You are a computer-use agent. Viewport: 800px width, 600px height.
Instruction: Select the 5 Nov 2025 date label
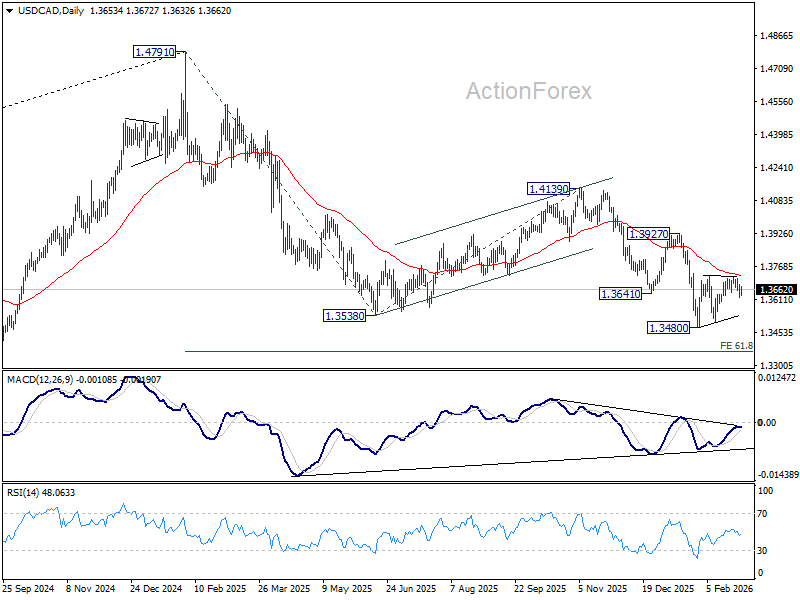click(x=603, y=588)
